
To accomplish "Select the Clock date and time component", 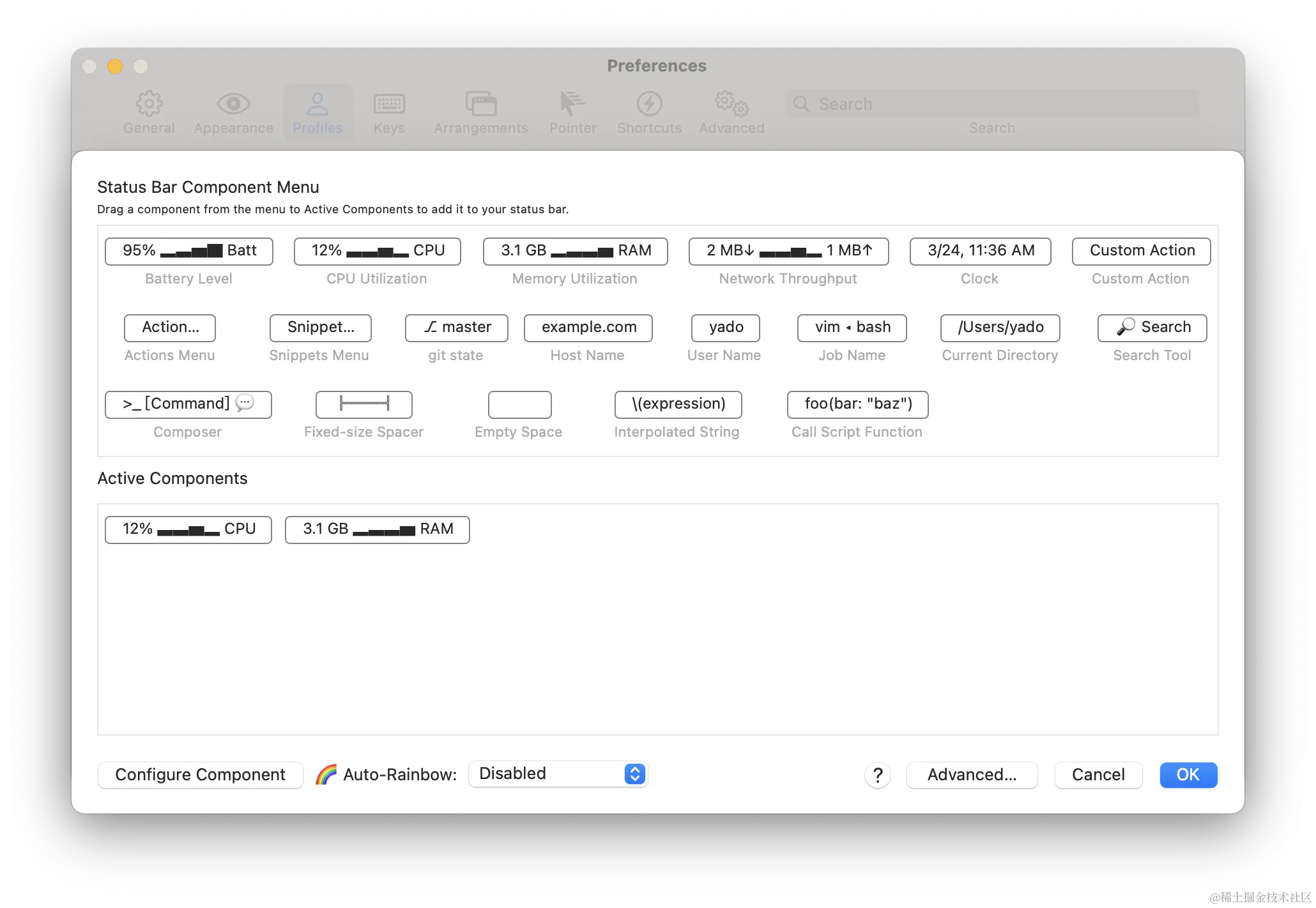I will (x=980, y=251).
